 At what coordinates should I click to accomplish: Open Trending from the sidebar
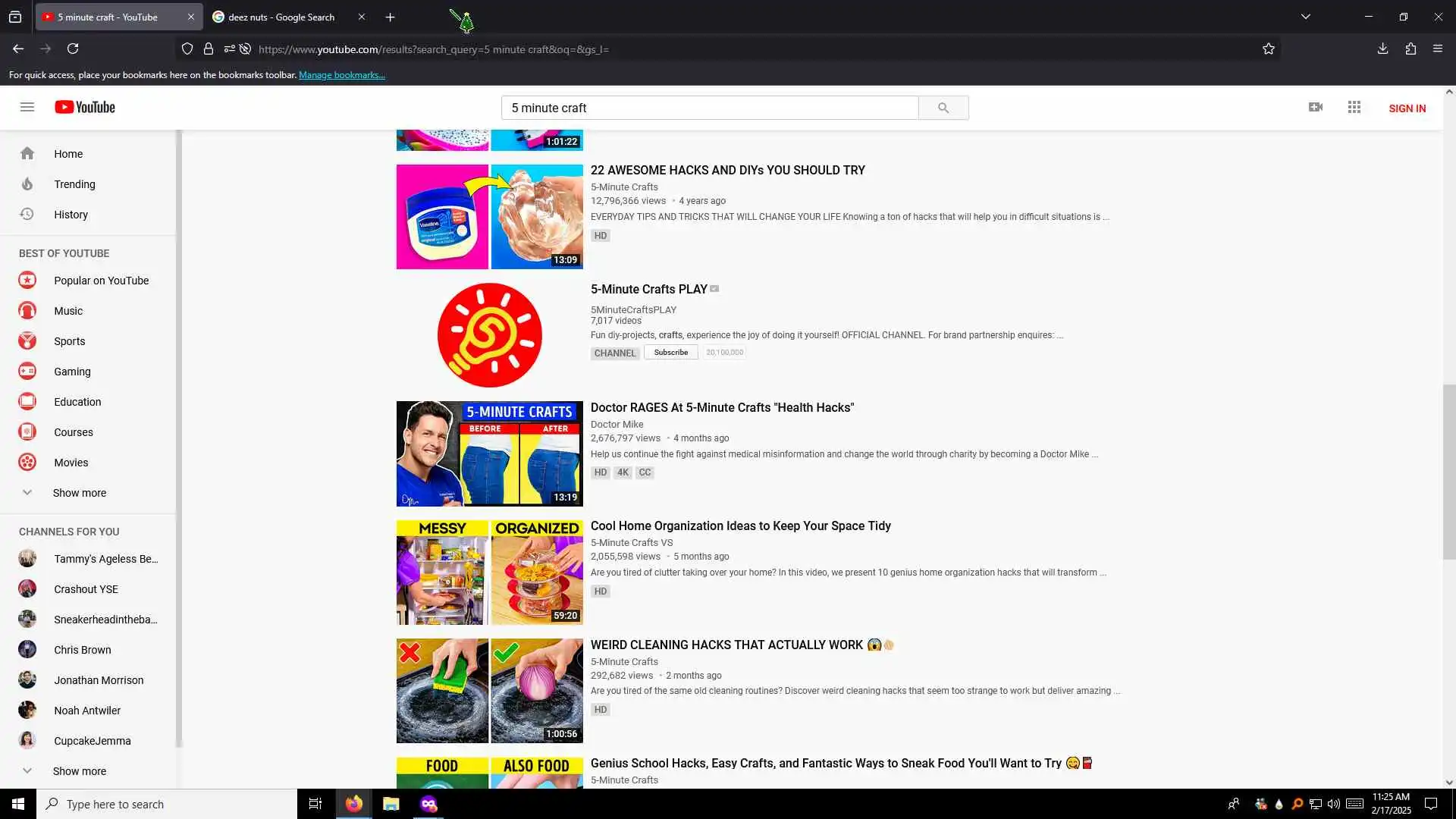[x=74, y=184]
